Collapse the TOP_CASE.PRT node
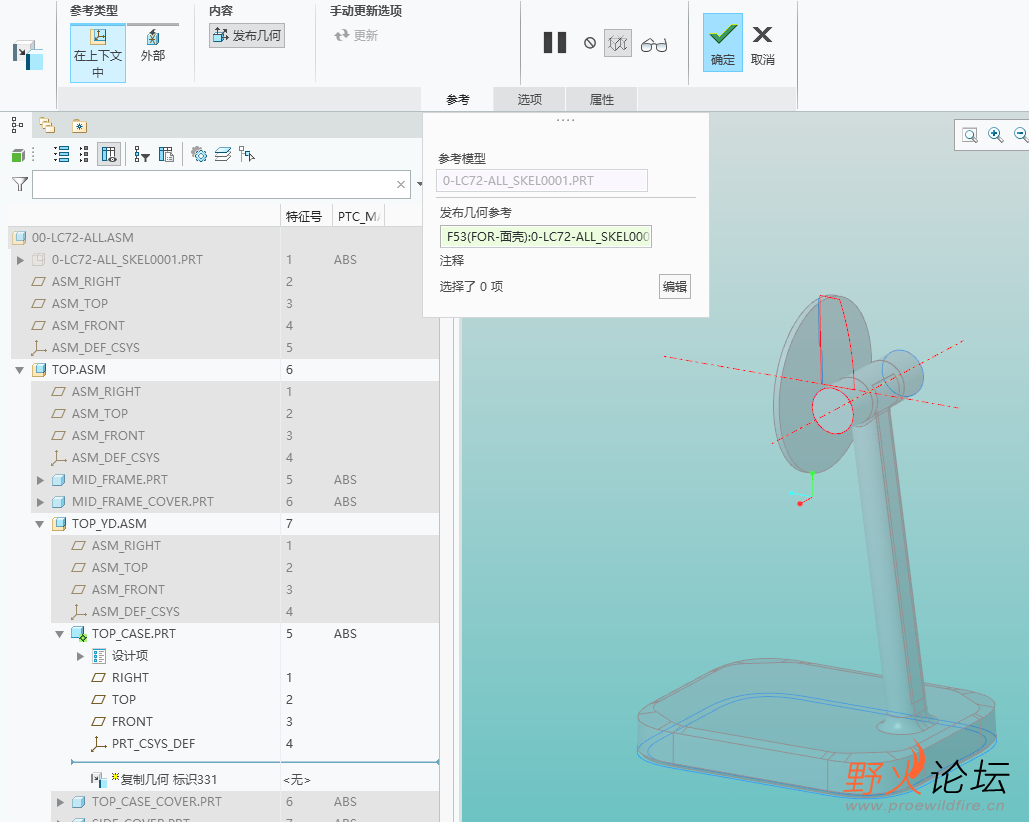Screen dimensions: 1029x822 [x=60, y=634]
